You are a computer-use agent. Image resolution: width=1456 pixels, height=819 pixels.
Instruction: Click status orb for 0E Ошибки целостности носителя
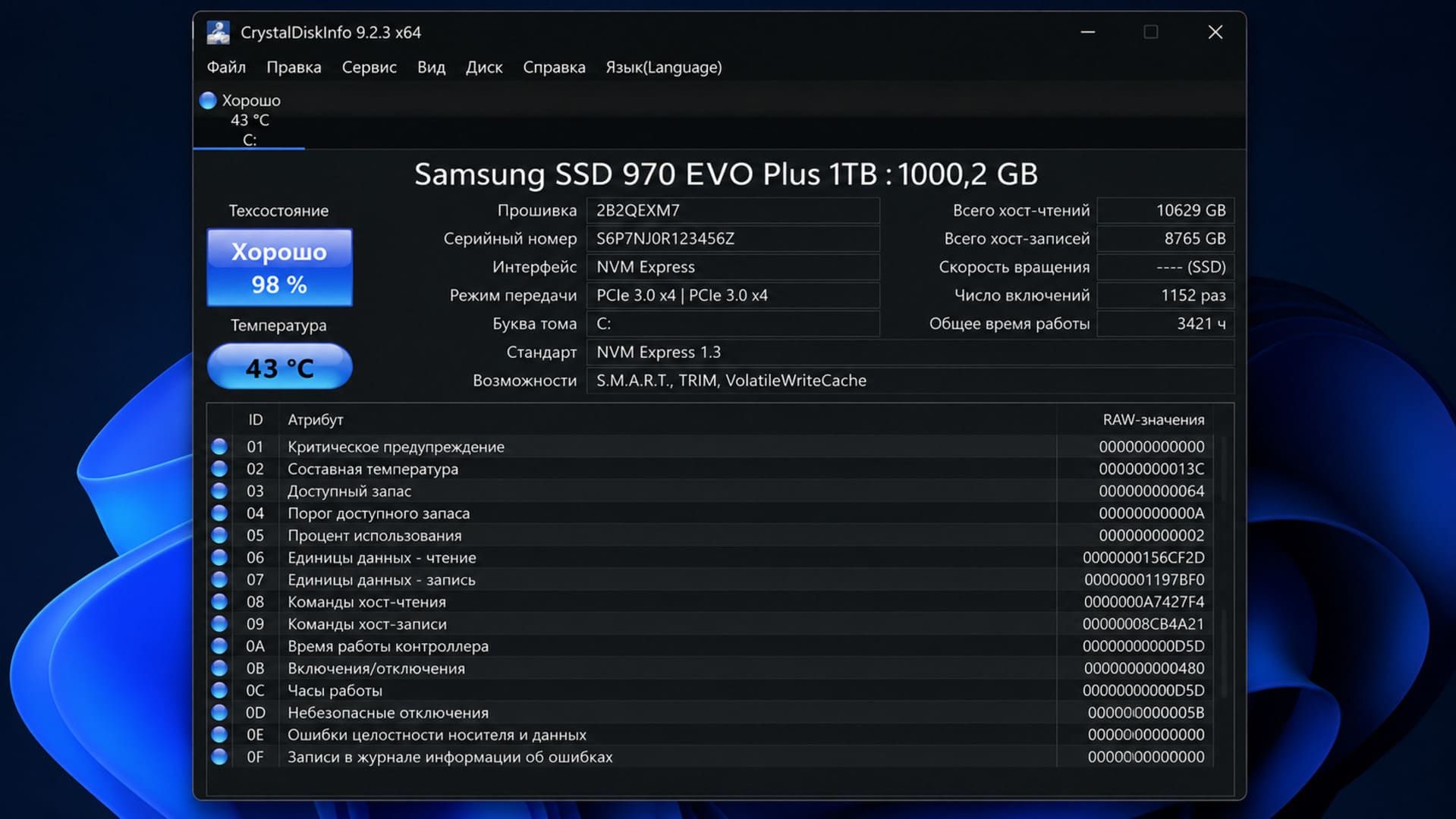click(x=219, y=735)
